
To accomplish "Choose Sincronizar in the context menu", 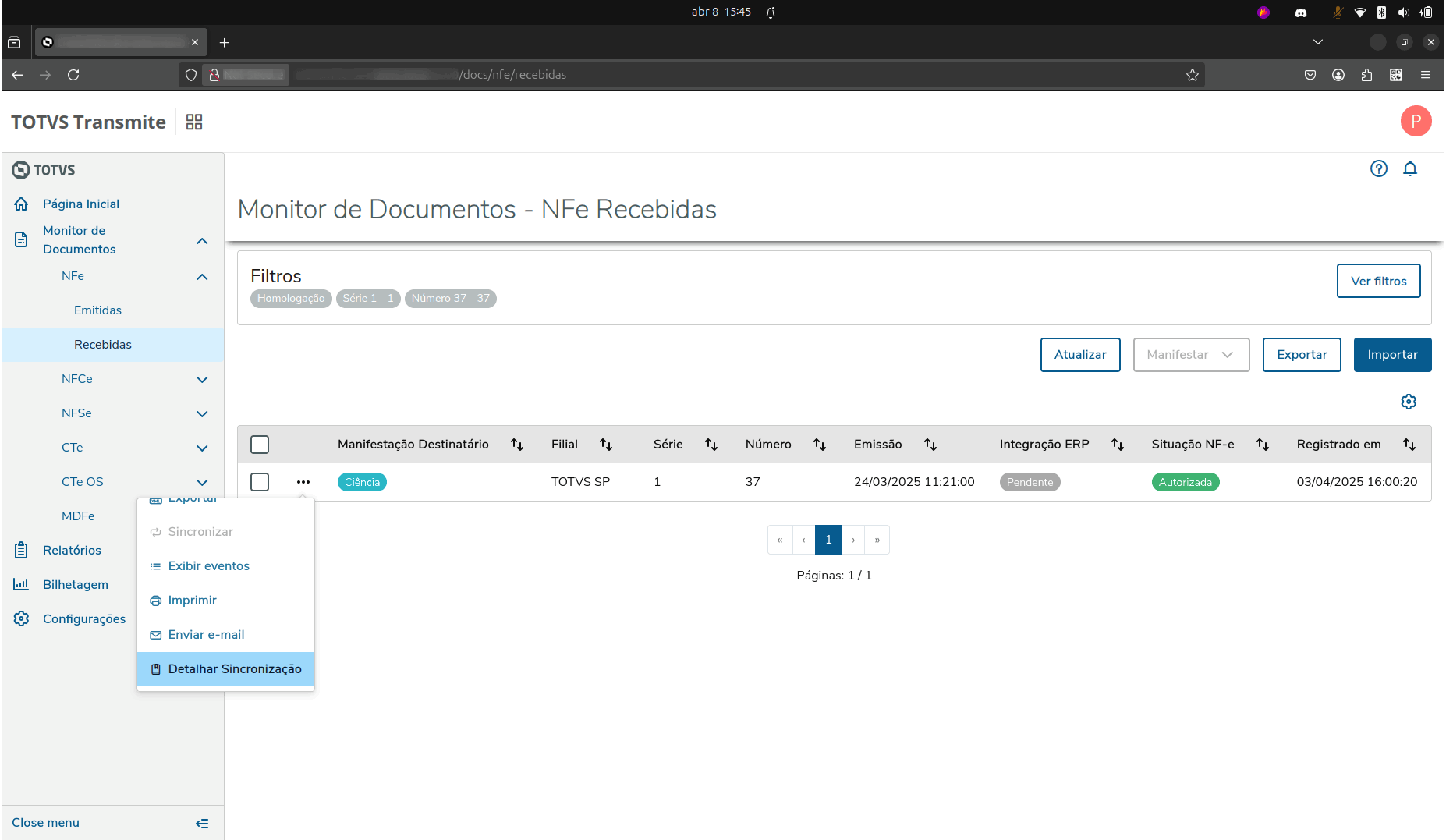I will (x=225, y=532).
